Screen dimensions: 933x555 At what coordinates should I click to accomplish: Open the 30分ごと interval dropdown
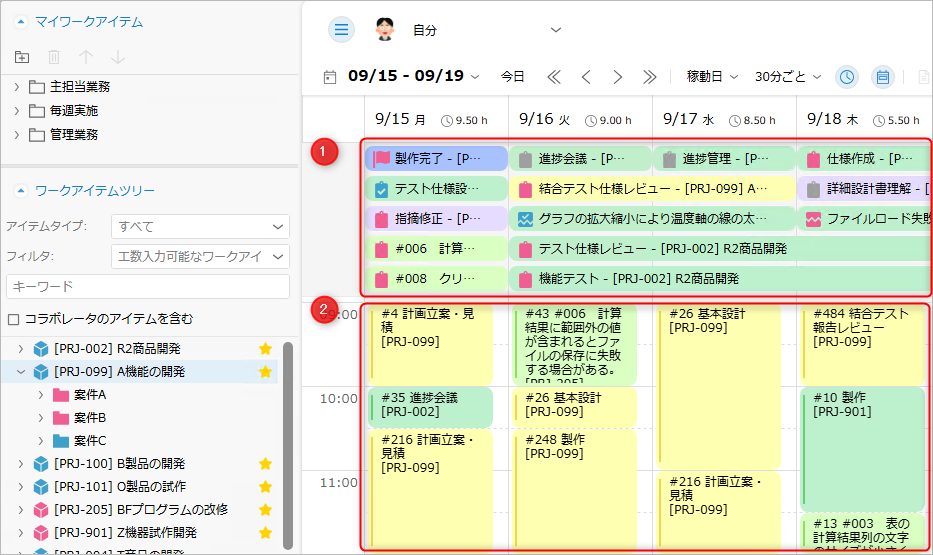(787, 77)
